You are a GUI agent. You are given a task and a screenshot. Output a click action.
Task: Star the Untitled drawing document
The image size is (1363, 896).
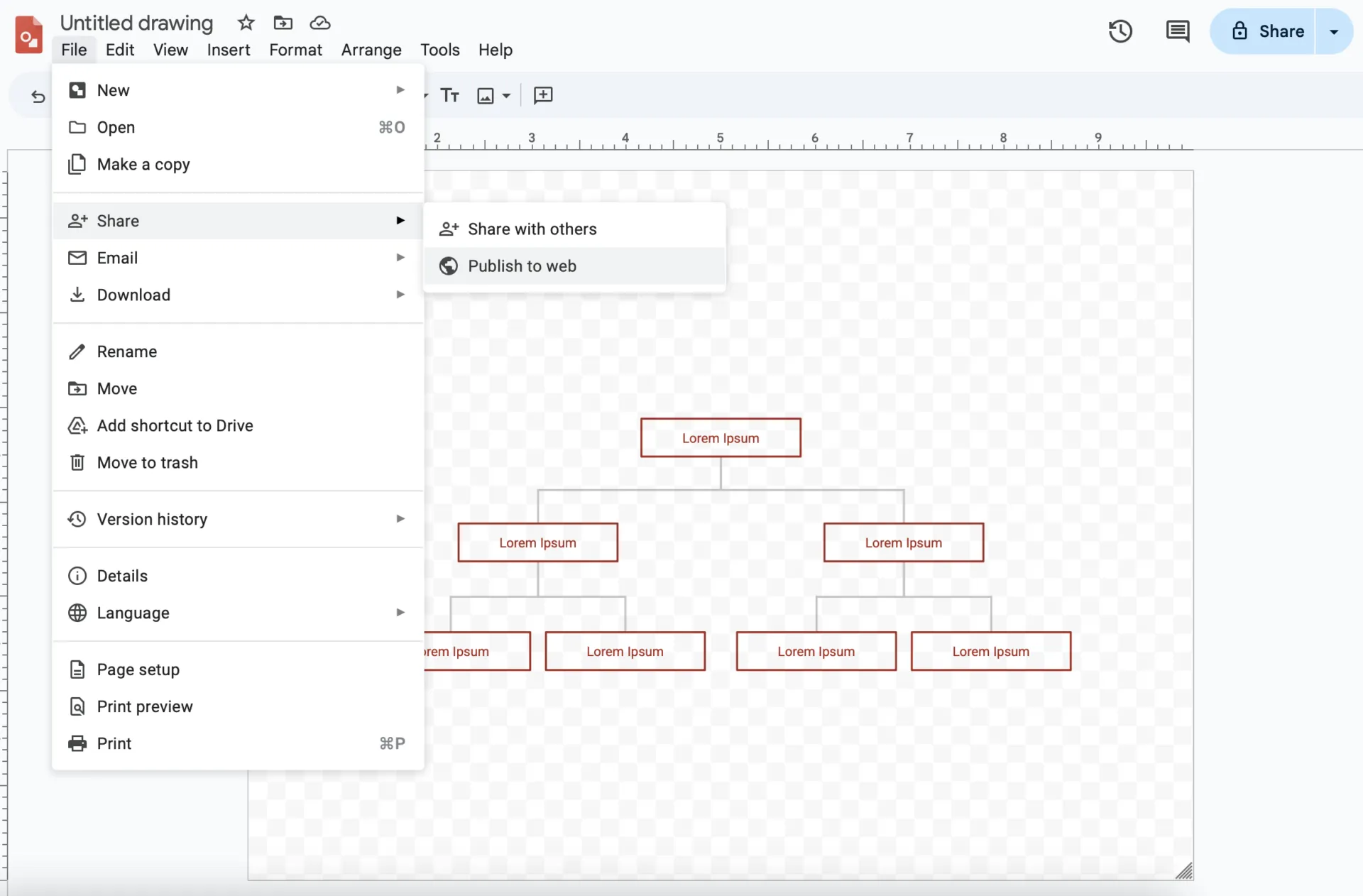point(246,23)
